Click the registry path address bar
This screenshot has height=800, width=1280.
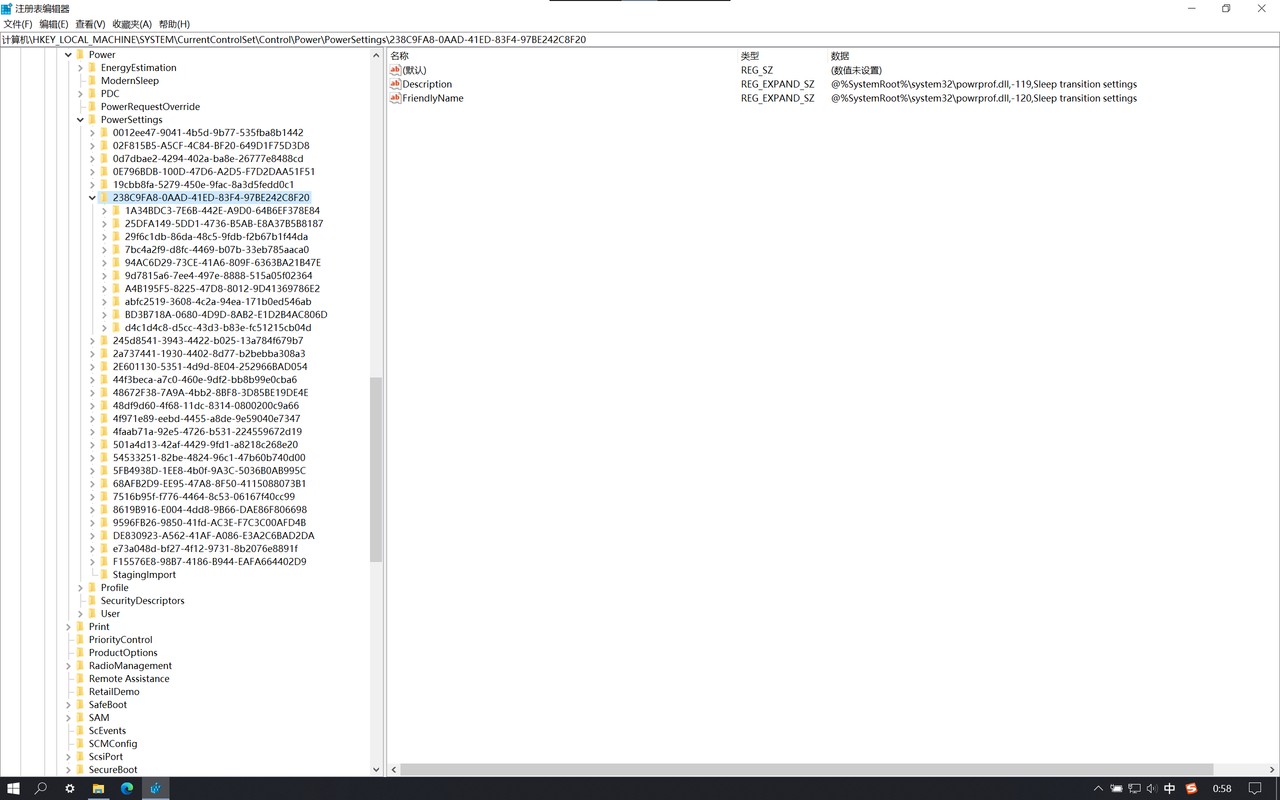point(640,40)
